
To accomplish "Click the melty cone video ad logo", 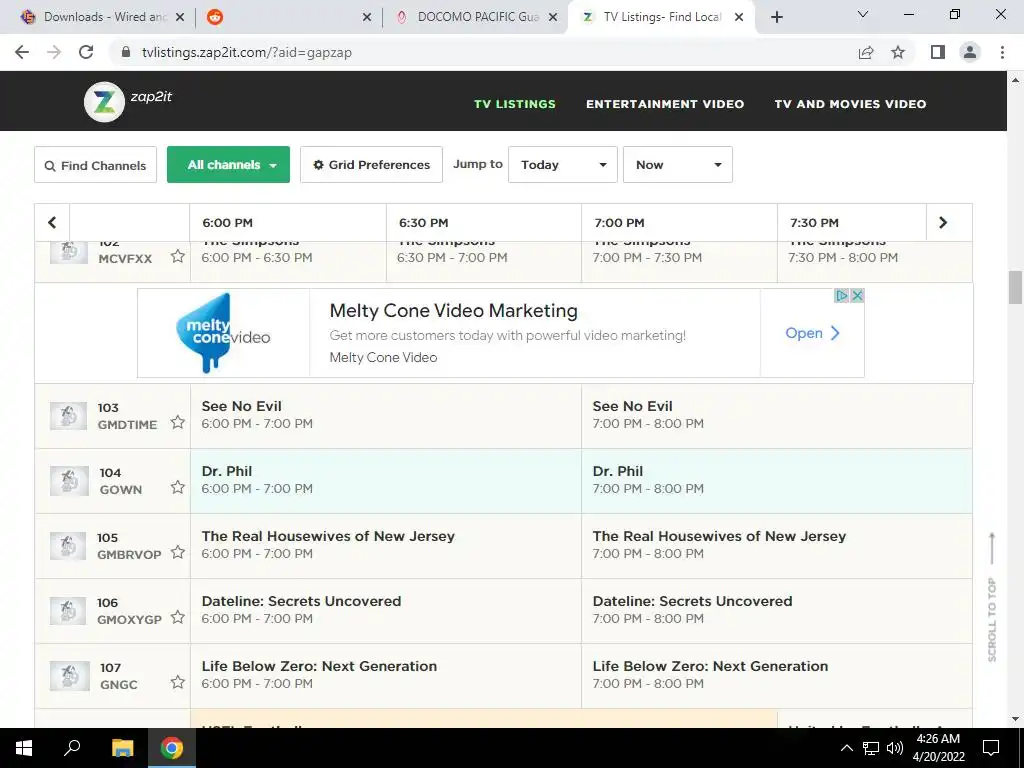I will point(223,333).
